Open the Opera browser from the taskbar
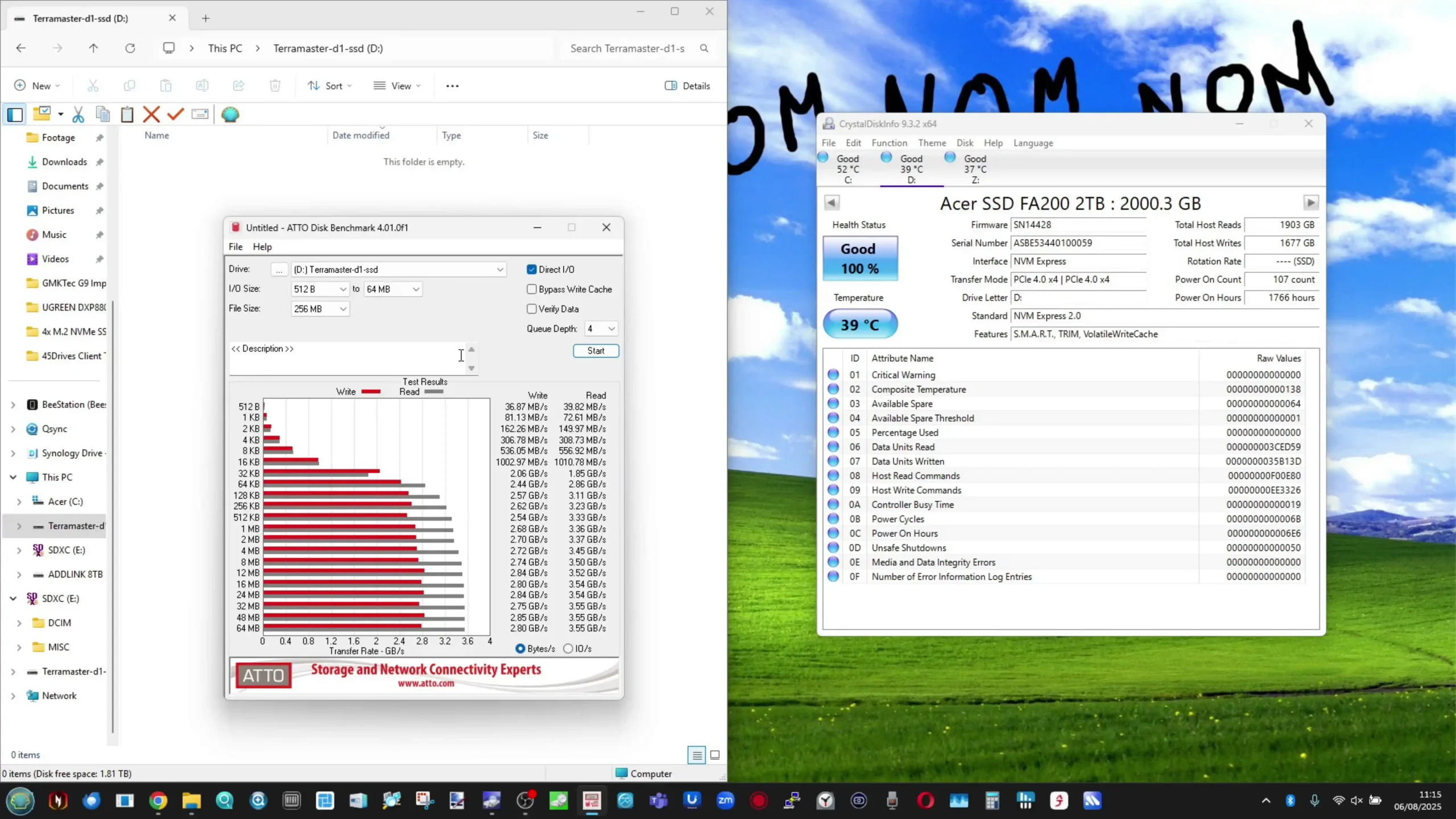 click(925, 801)
